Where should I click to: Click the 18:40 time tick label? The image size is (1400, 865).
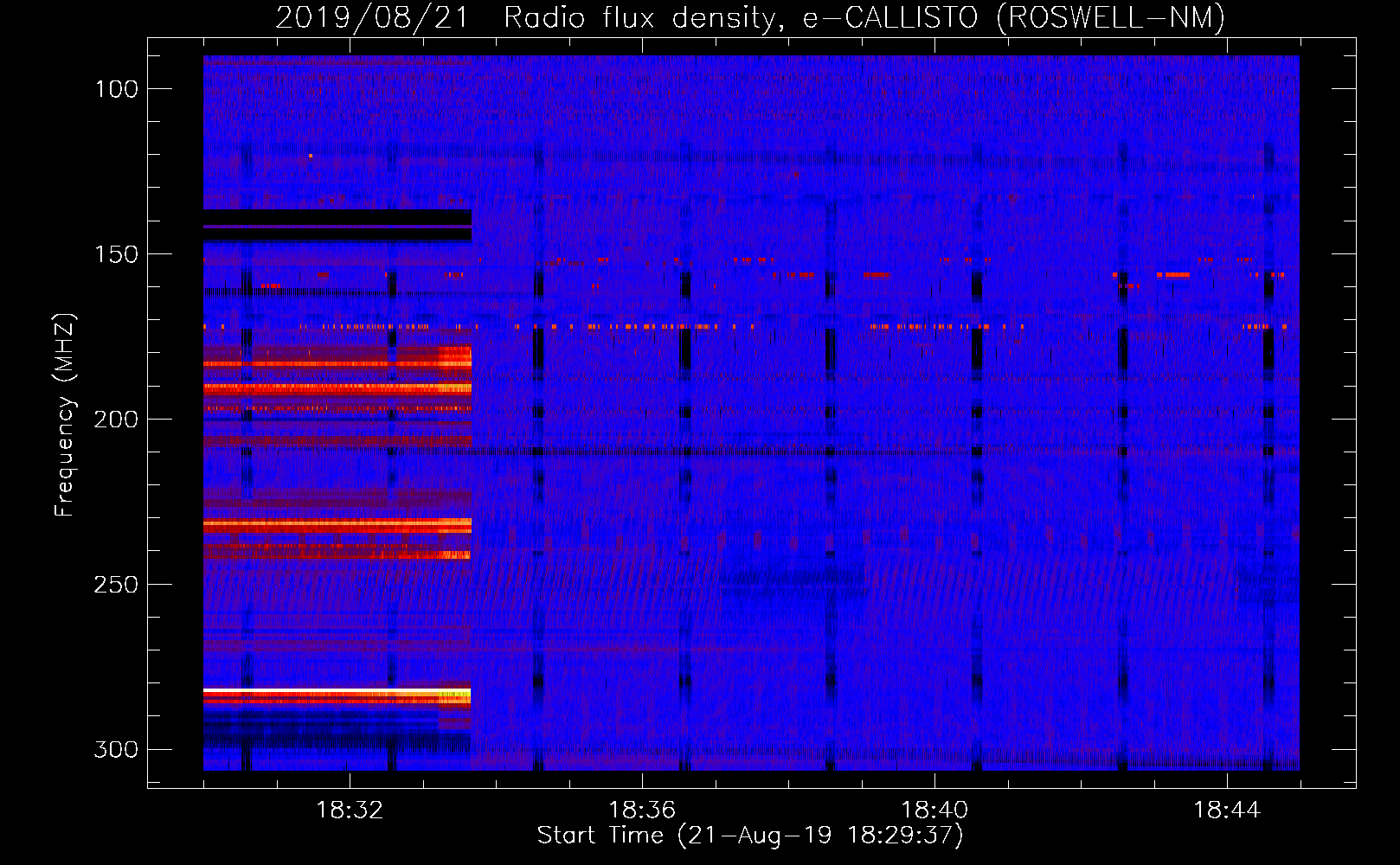pos(934,811)
